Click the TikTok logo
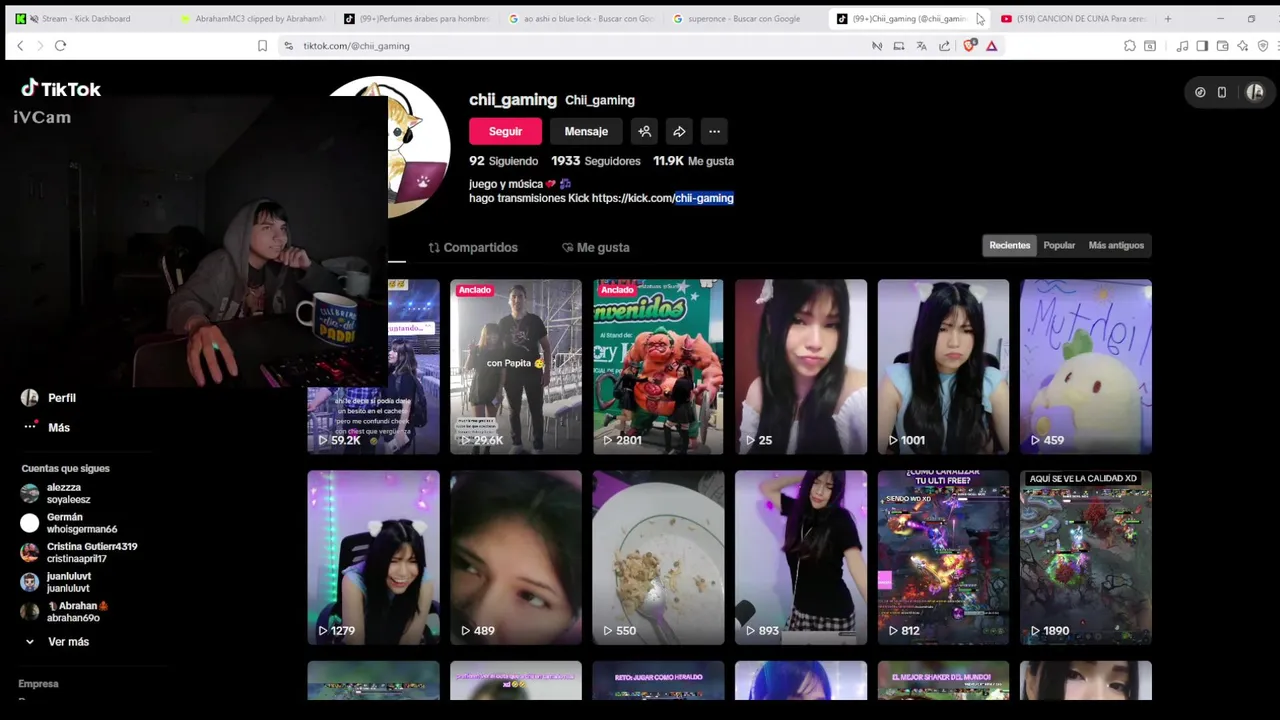The image size is (1280, 720). [61, 89]
